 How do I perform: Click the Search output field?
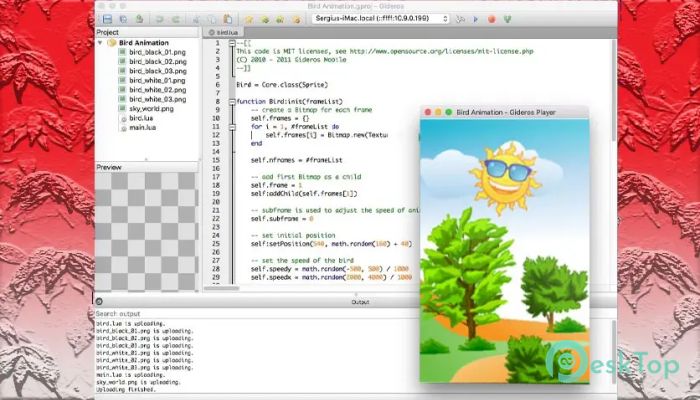[x=257, y=314]
